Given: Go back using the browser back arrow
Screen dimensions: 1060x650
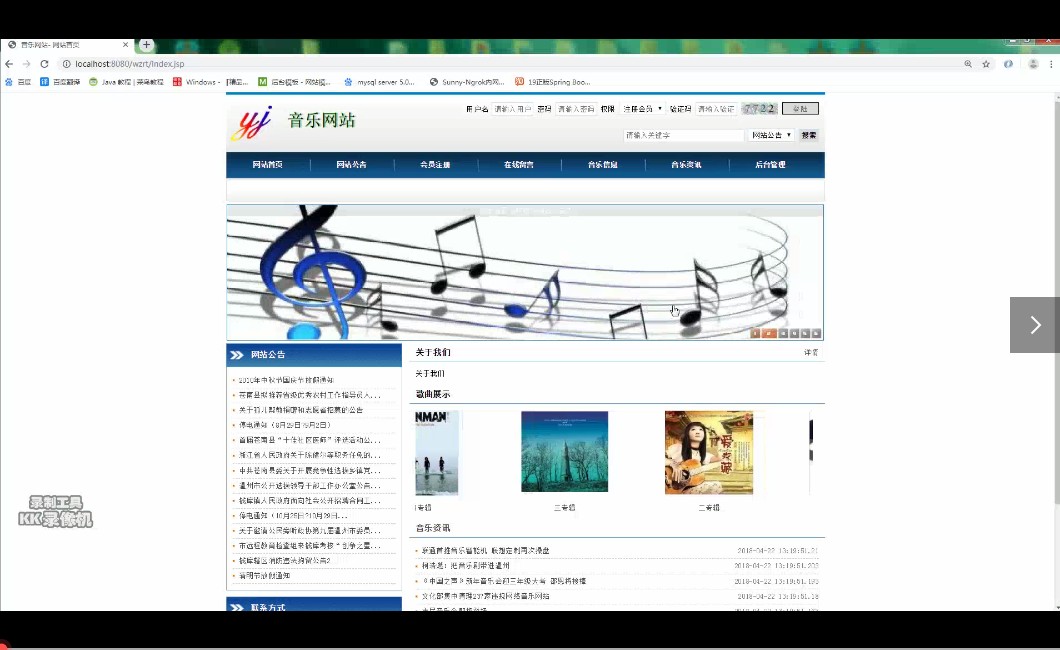Looking at the screenshot, I should coord(9,64).
